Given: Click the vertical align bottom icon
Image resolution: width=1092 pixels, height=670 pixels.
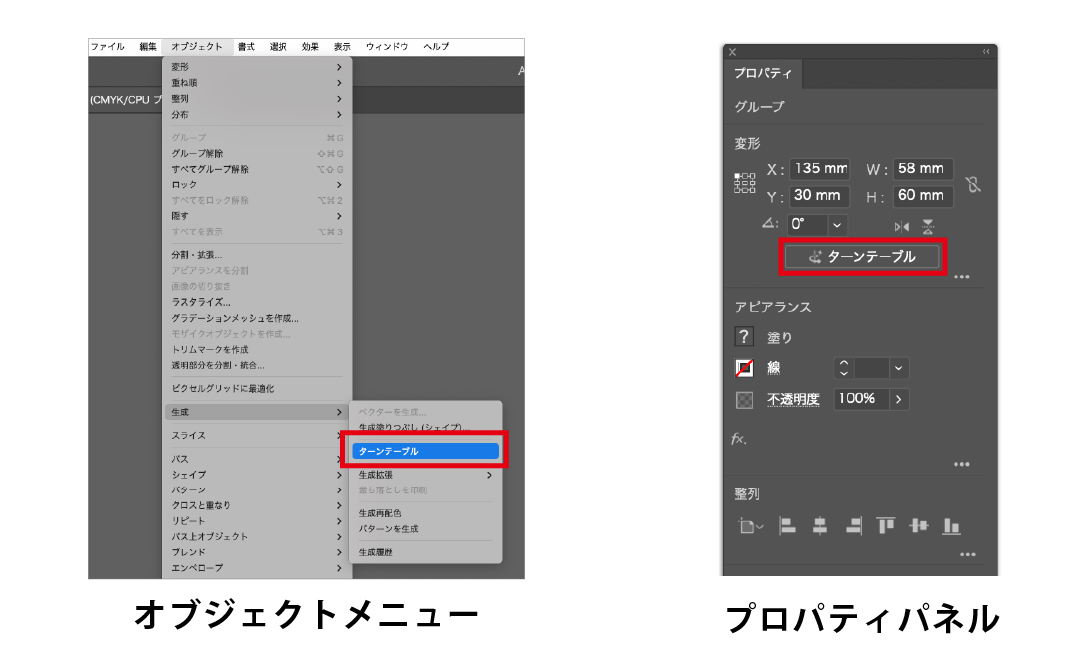Looking at the screenshot, I should (951, 525).
